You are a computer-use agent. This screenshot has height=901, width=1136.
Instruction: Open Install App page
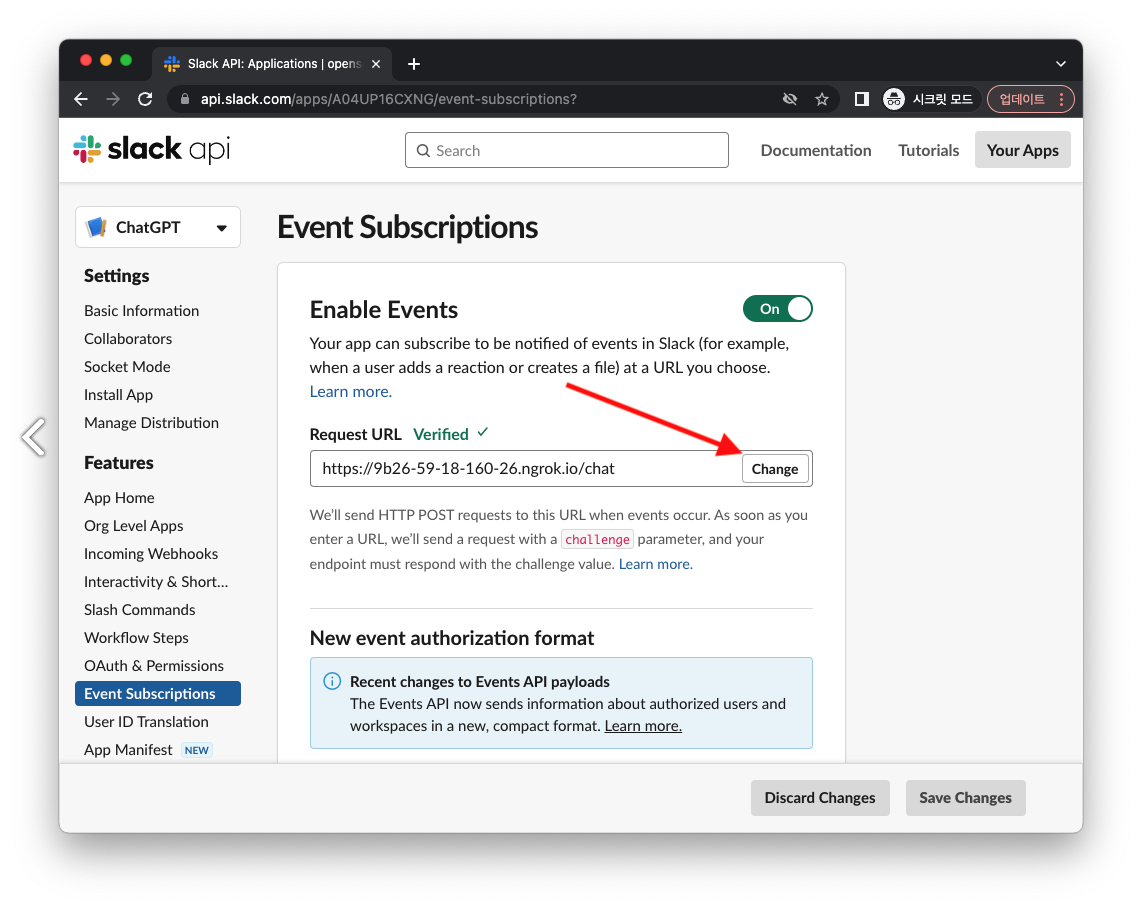point(118,395)
